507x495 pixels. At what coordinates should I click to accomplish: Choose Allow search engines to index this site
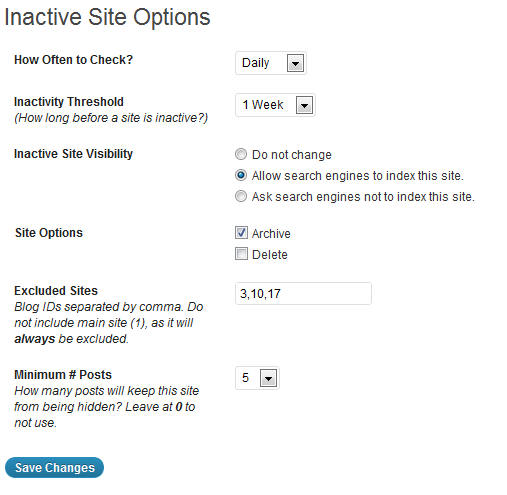tap(241, 175)
